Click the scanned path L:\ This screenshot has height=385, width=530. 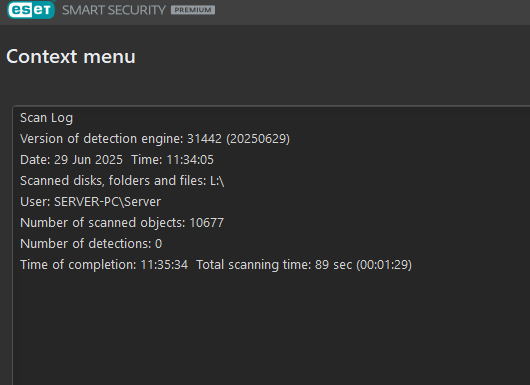[x=217, y=181]
